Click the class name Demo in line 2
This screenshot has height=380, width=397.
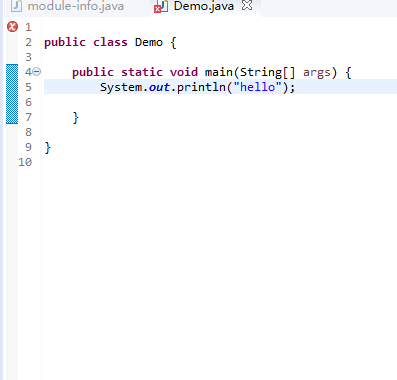click(149, 42)
